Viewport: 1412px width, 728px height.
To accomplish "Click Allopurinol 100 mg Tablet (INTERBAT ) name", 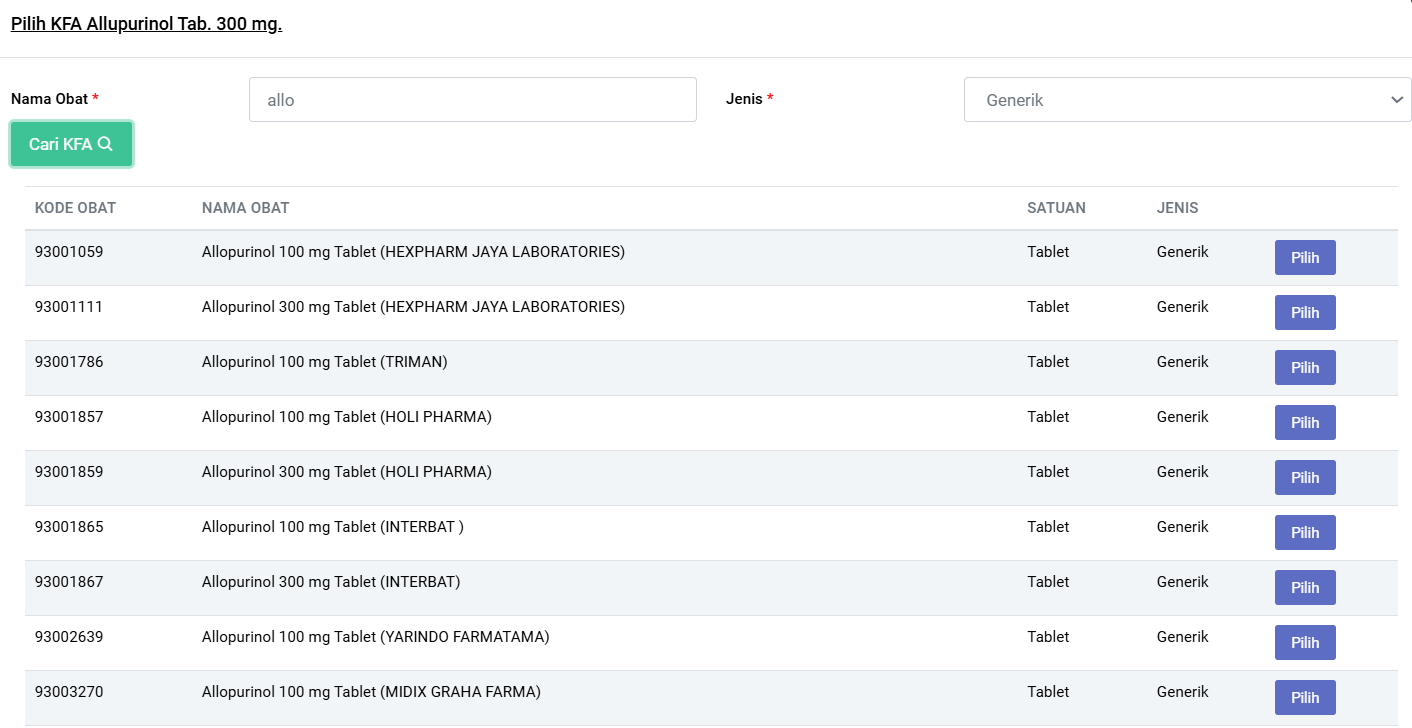I will [333, 527].
